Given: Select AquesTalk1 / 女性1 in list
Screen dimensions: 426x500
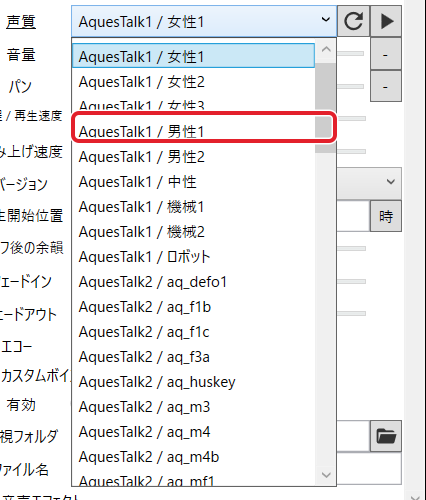Looking at the screenshot, I should tap(193, 56).
